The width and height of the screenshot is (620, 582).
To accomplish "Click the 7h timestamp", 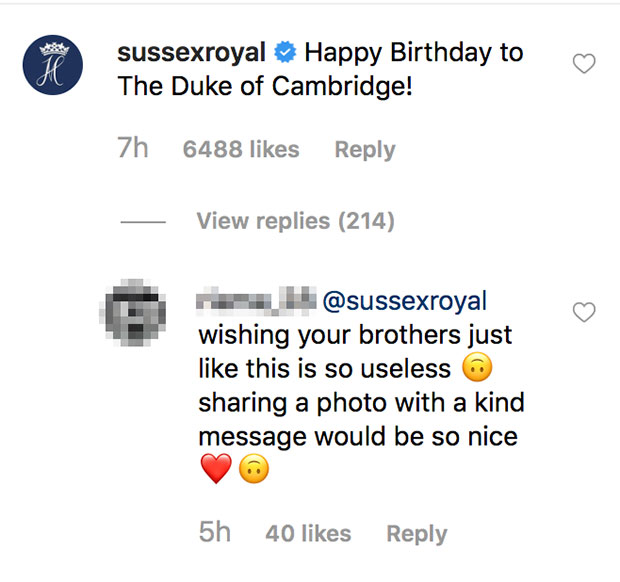I will click(134, 150).
